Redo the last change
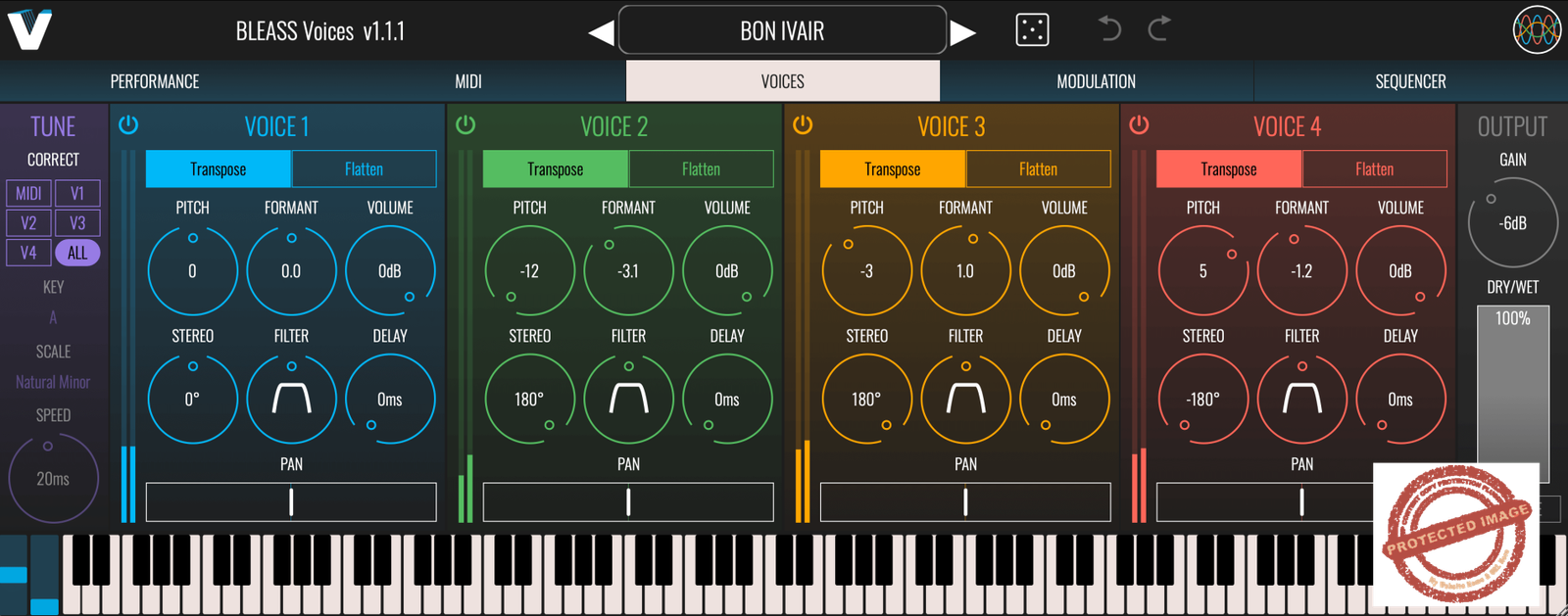Screen dimensions: 1568x616 (x=1159, y=28)
